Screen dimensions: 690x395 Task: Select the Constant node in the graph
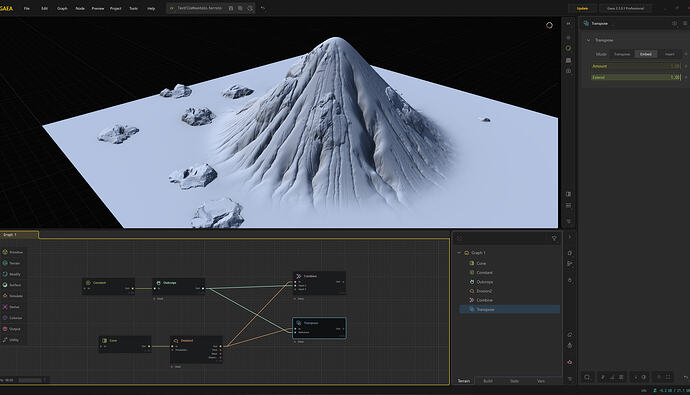108,286
